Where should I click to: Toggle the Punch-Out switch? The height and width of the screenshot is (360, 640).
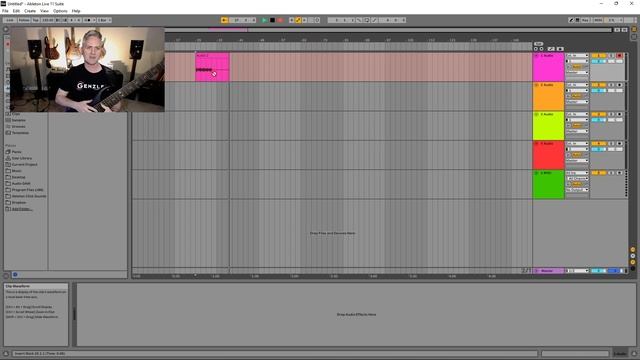374,20
